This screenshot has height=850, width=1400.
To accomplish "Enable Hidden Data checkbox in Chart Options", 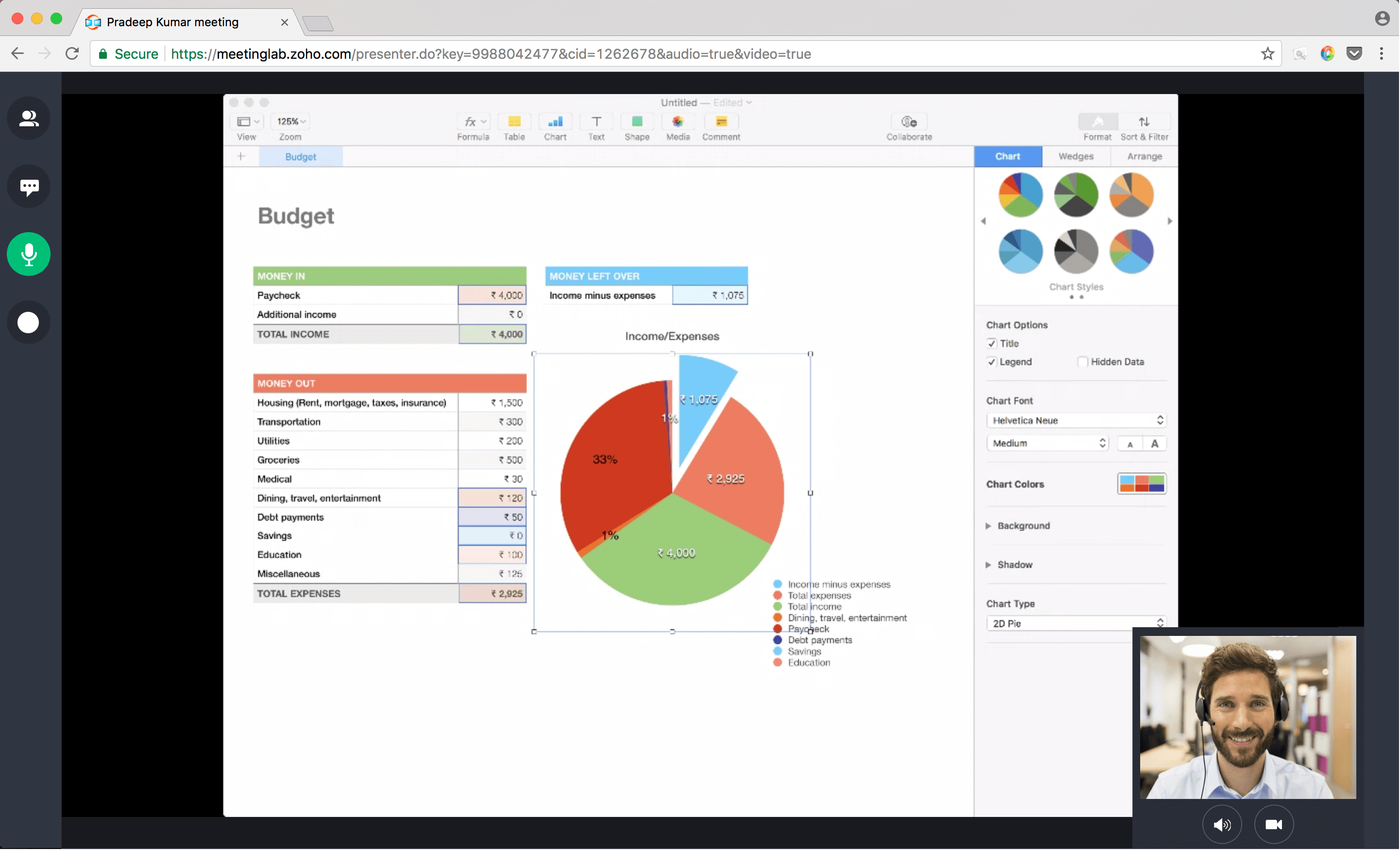I will (1082, 361).
